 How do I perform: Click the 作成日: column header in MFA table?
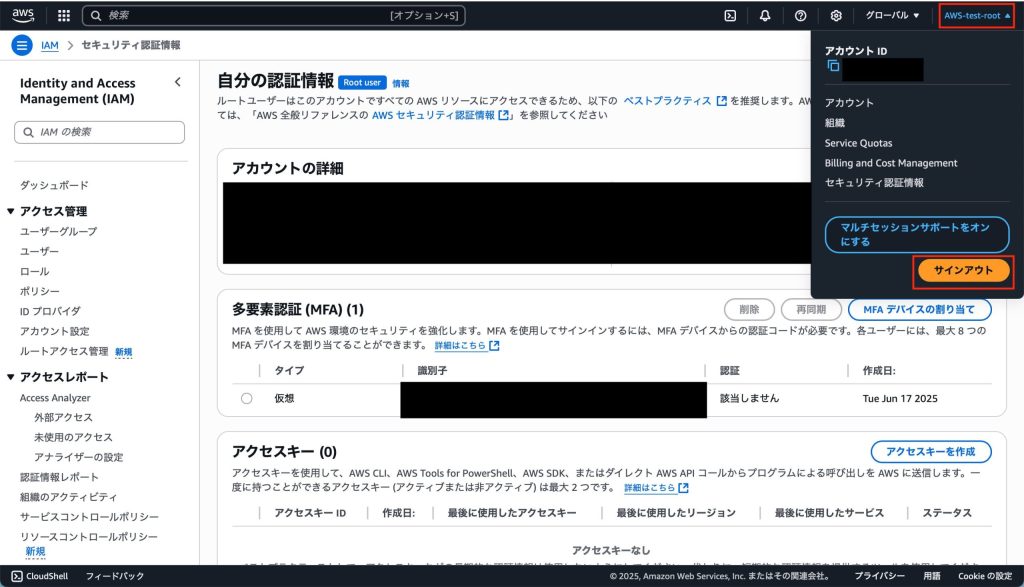point(879,370)
